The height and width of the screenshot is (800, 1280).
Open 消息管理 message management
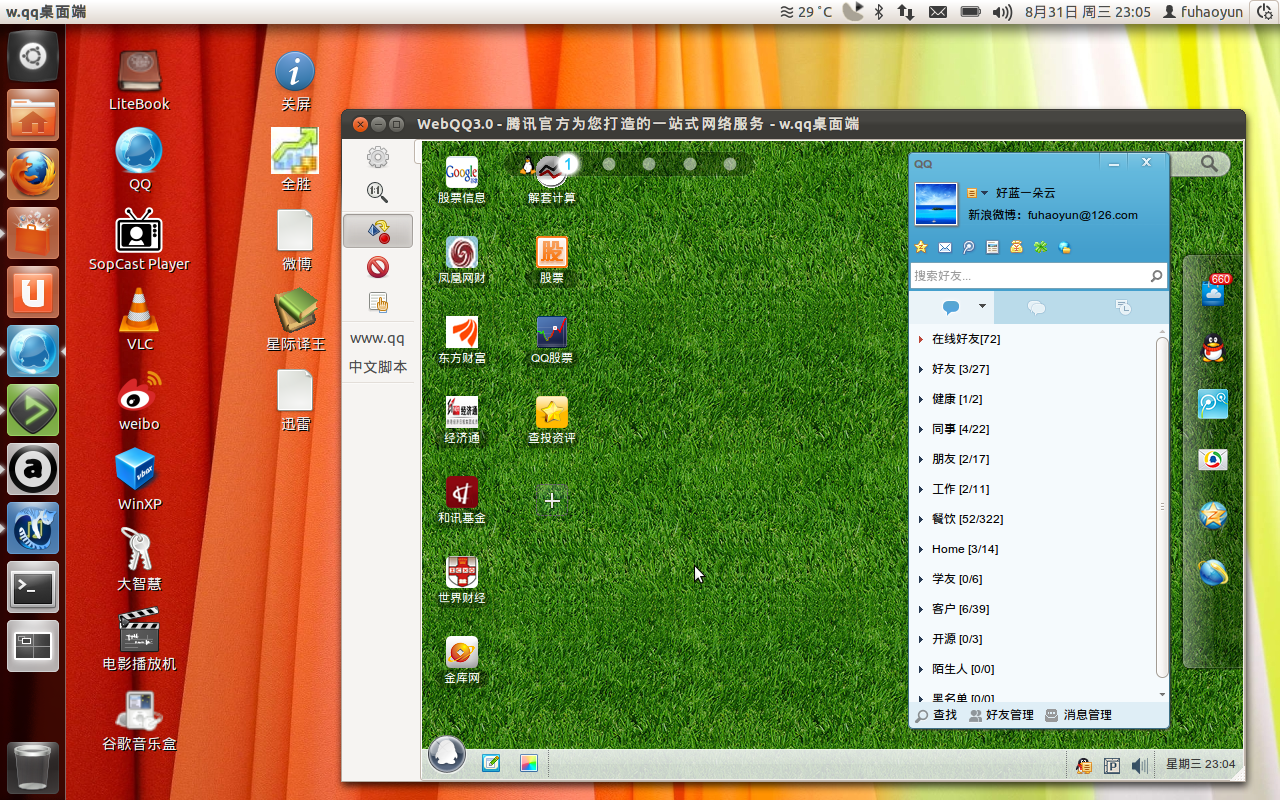pyautogui.click(x=1079, y=715)
